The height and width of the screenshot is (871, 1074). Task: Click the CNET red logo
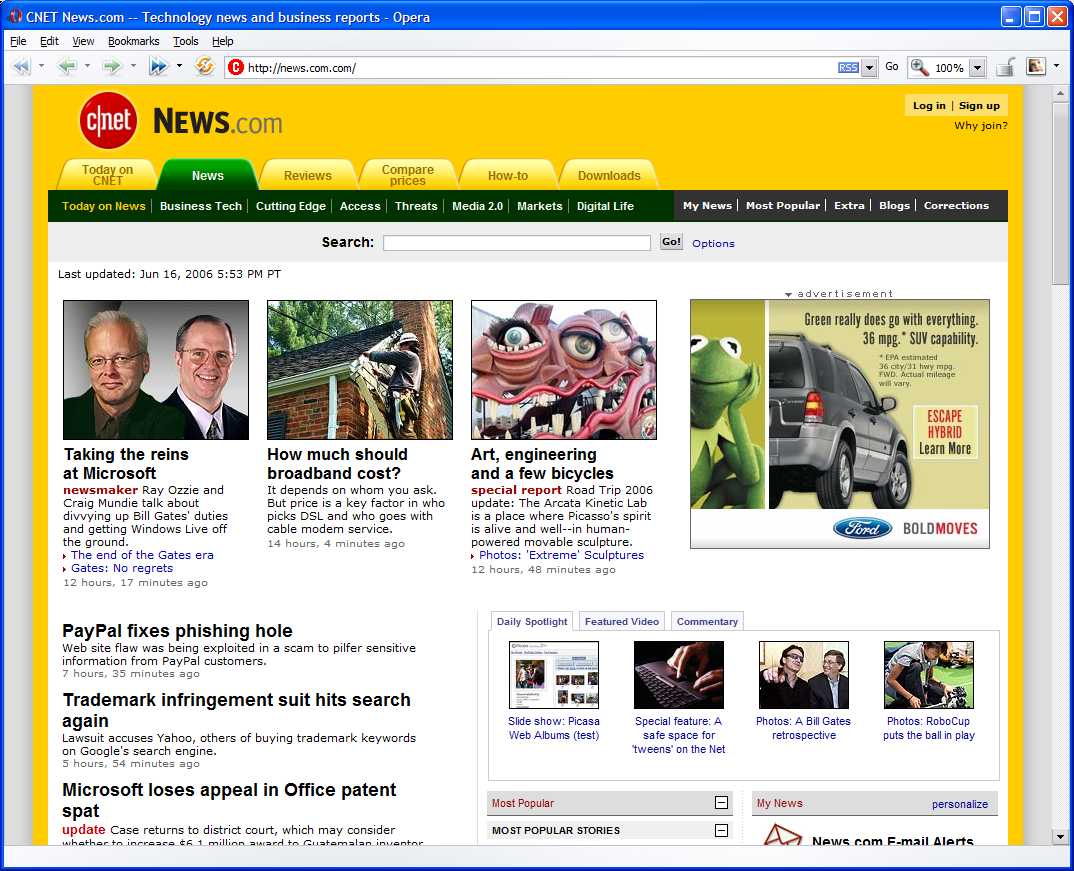pos(108,121)
